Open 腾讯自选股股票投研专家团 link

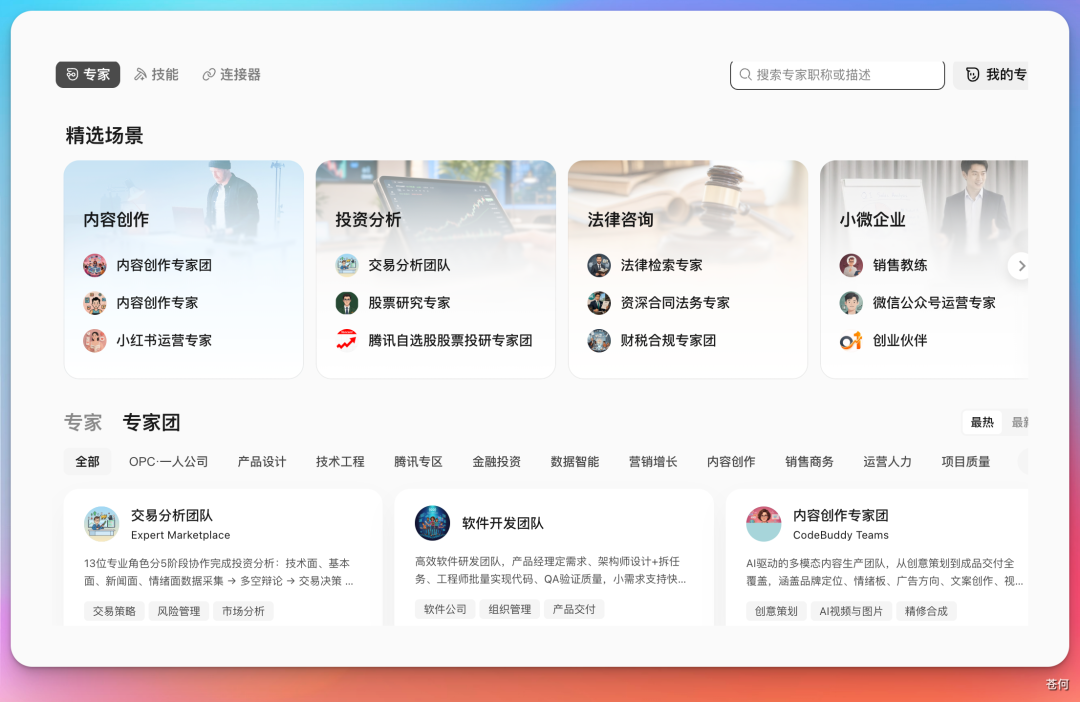click(x=450, y=340)
